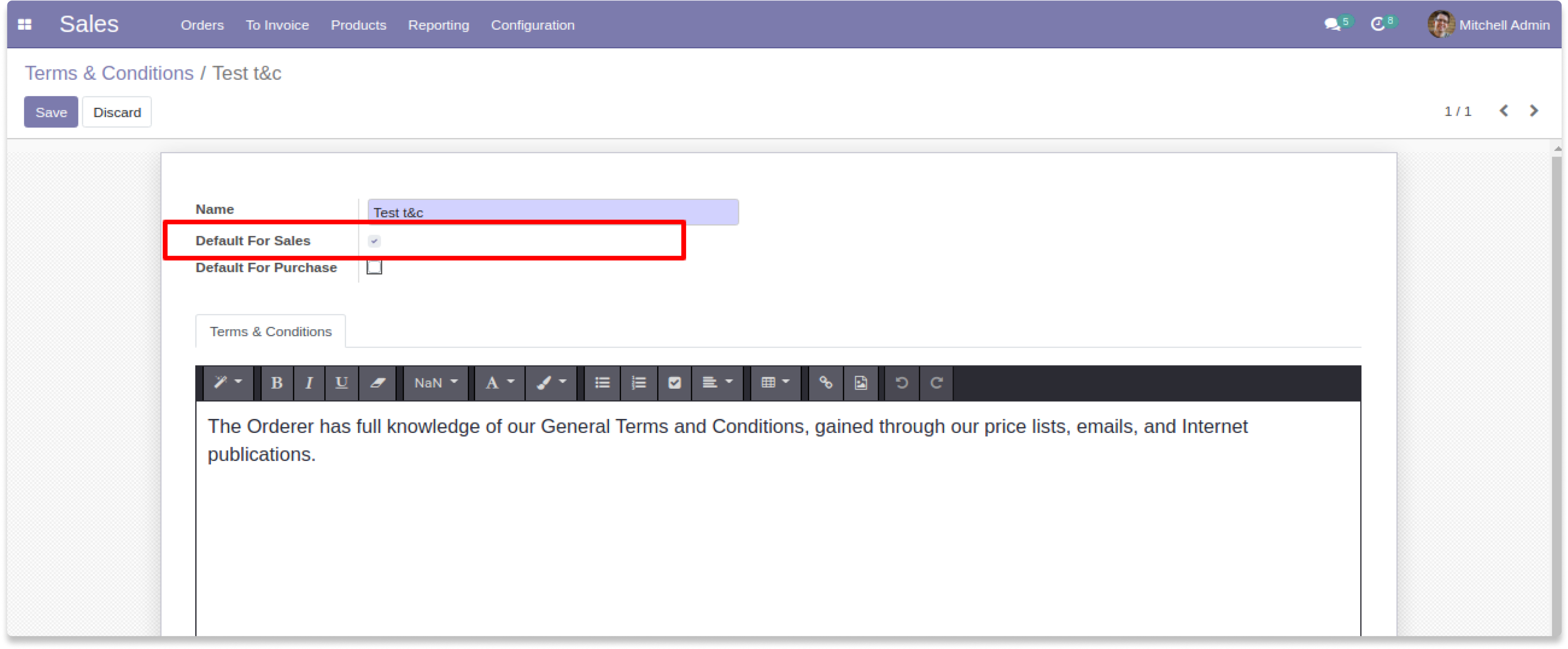Open the font color A dropdown
The width and height of the screenshot is (1568, 649).
(500, 383)
